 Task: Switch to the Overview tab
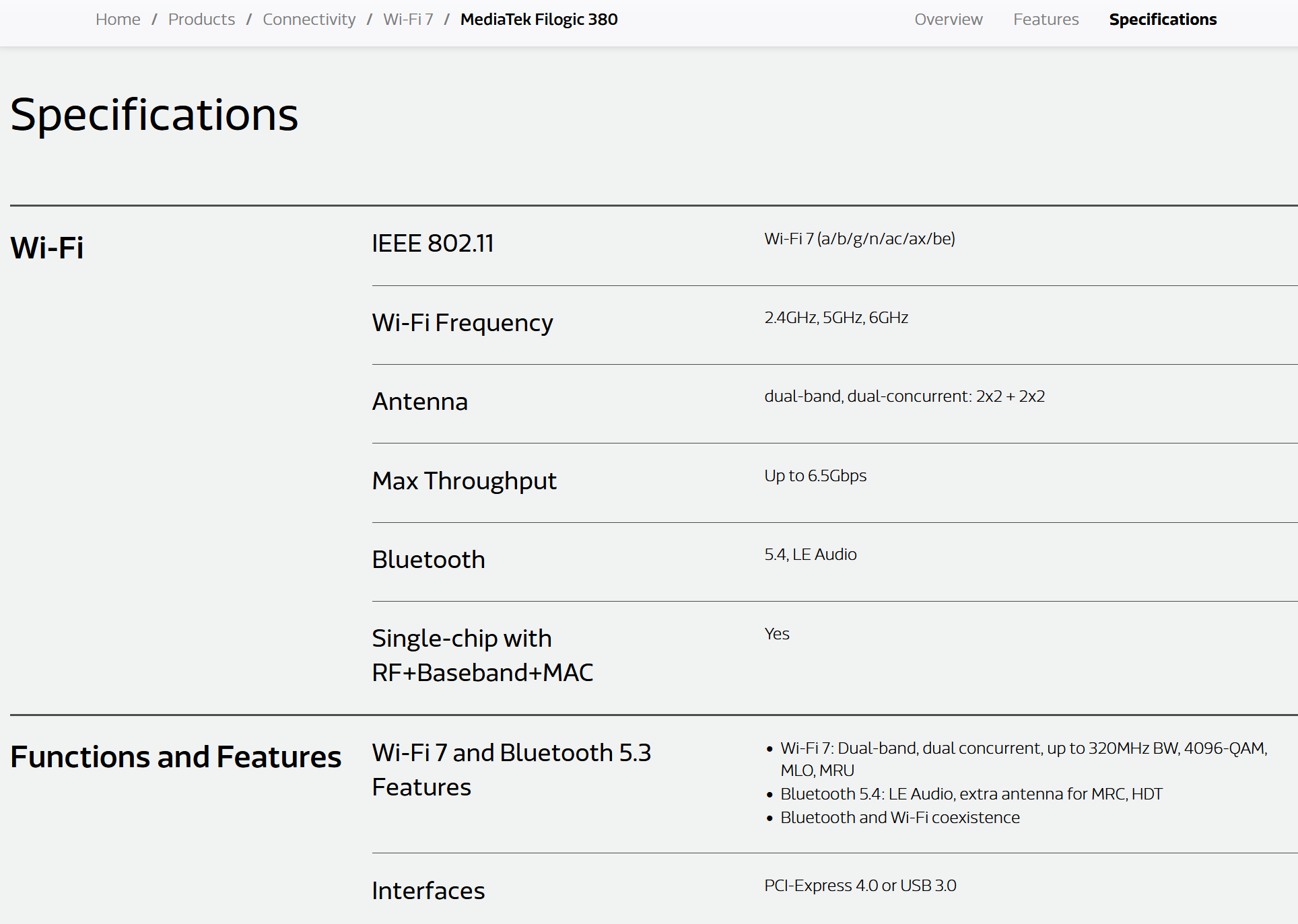point(948,20)
